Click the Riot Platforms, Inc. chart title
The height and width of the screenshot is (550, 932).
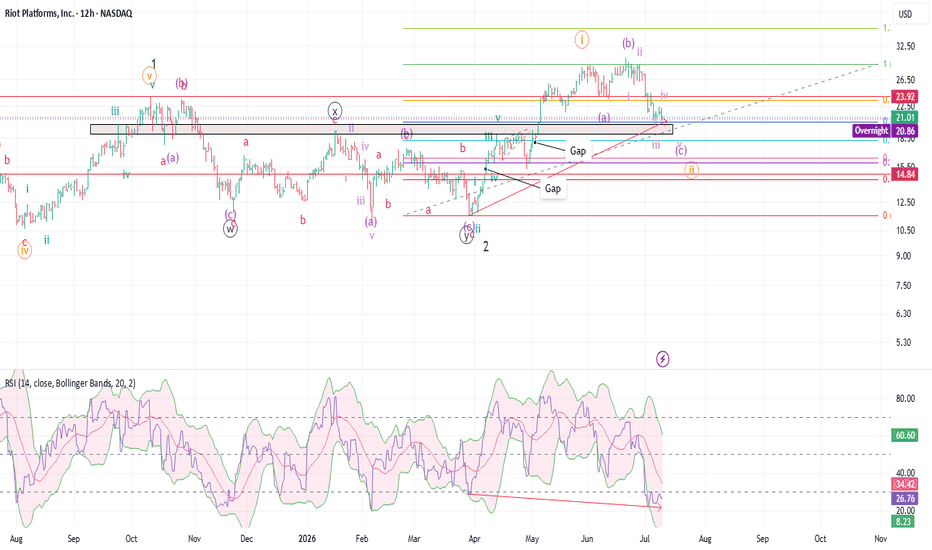(69, 13)
